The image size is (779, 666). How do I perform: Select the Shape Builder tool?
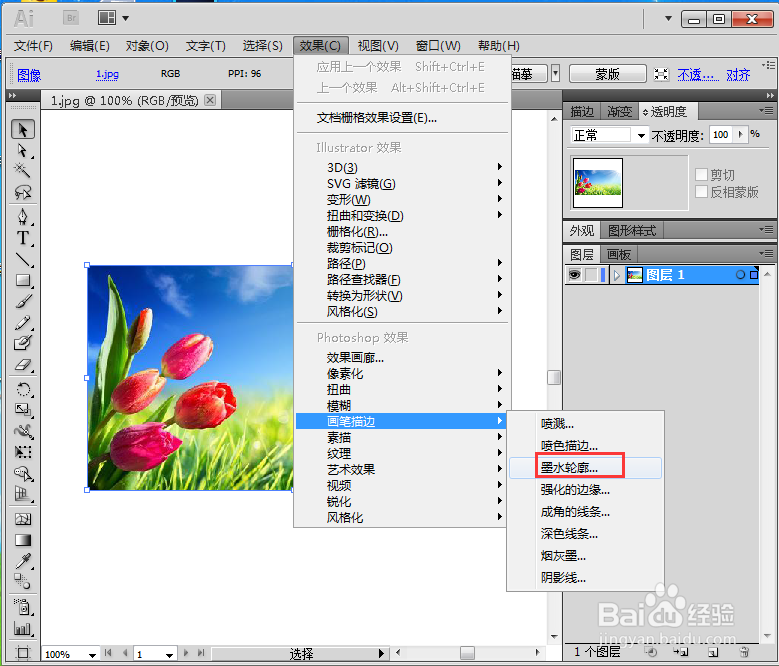point(23,473)
